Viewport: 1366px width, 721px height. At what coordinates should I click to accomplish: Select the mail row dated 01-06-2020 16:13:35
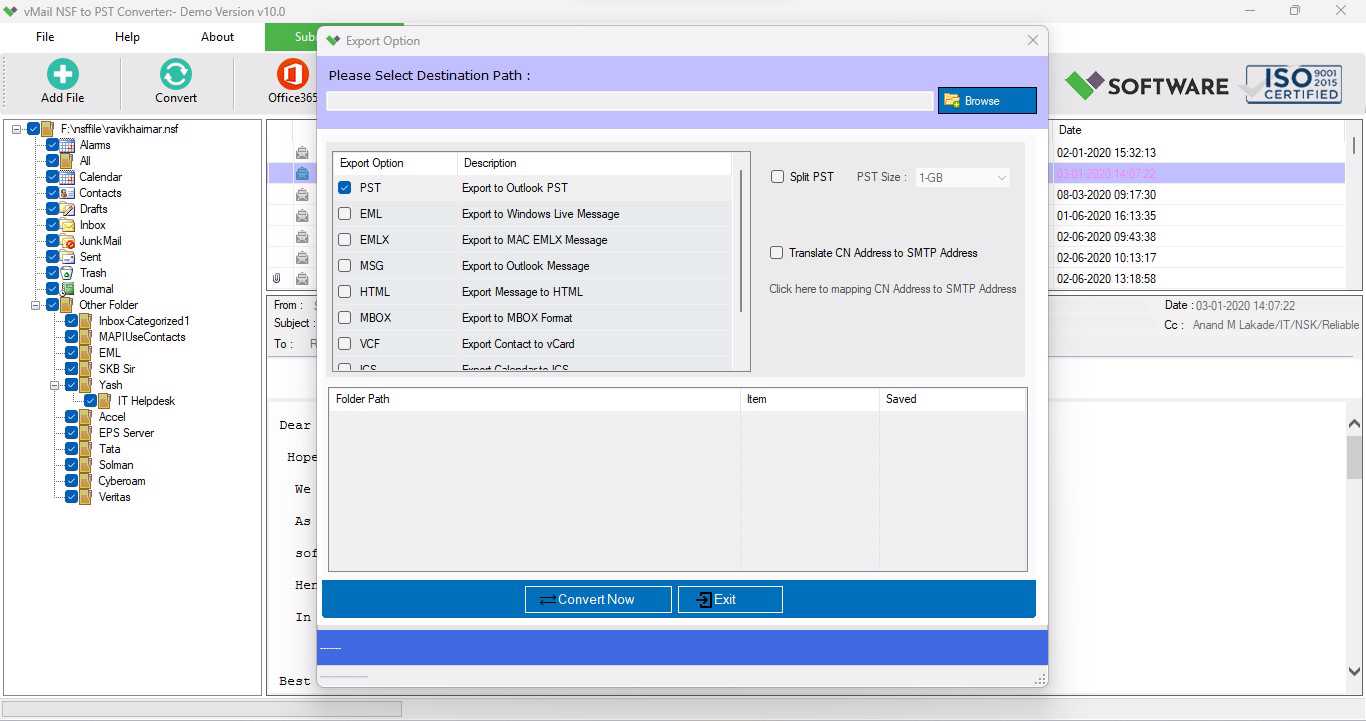point(1106,216)
